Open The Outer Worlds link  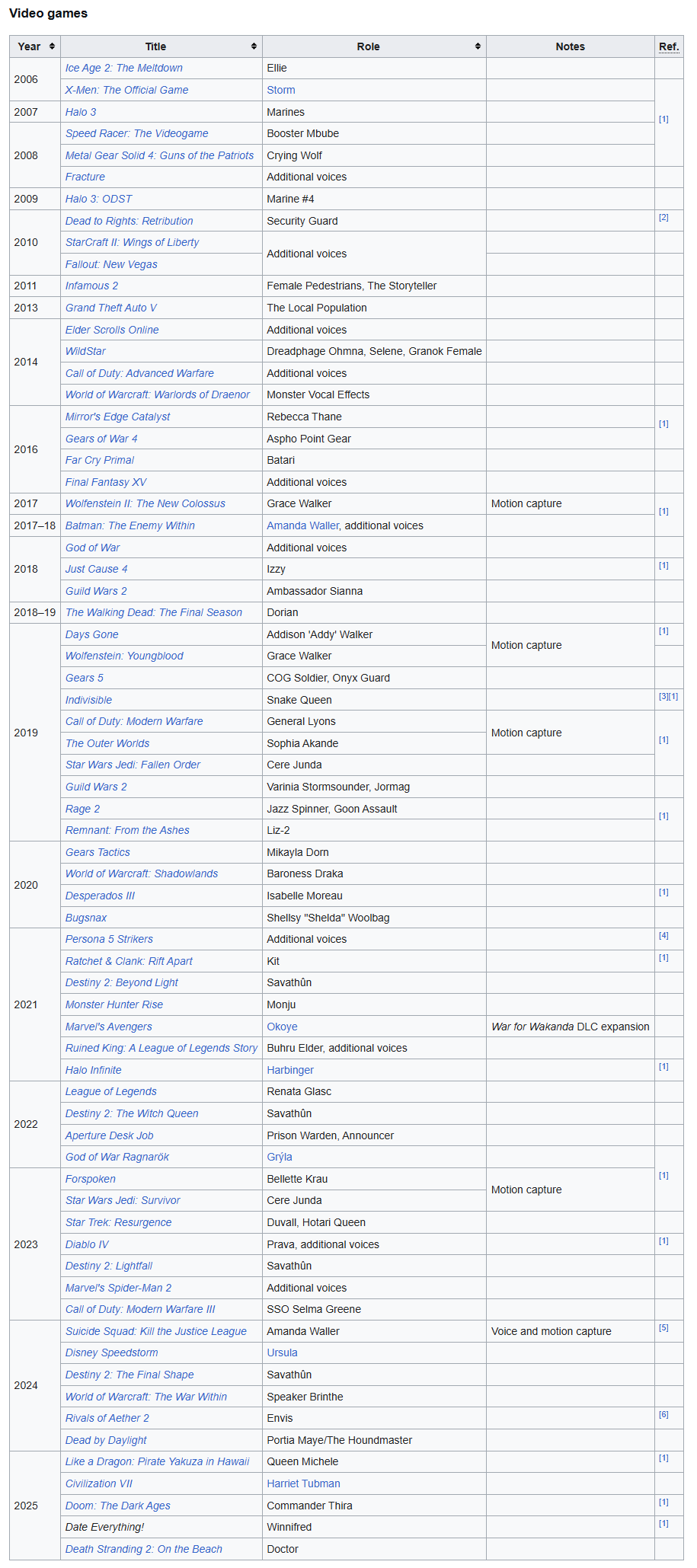[x=107, y=743]
